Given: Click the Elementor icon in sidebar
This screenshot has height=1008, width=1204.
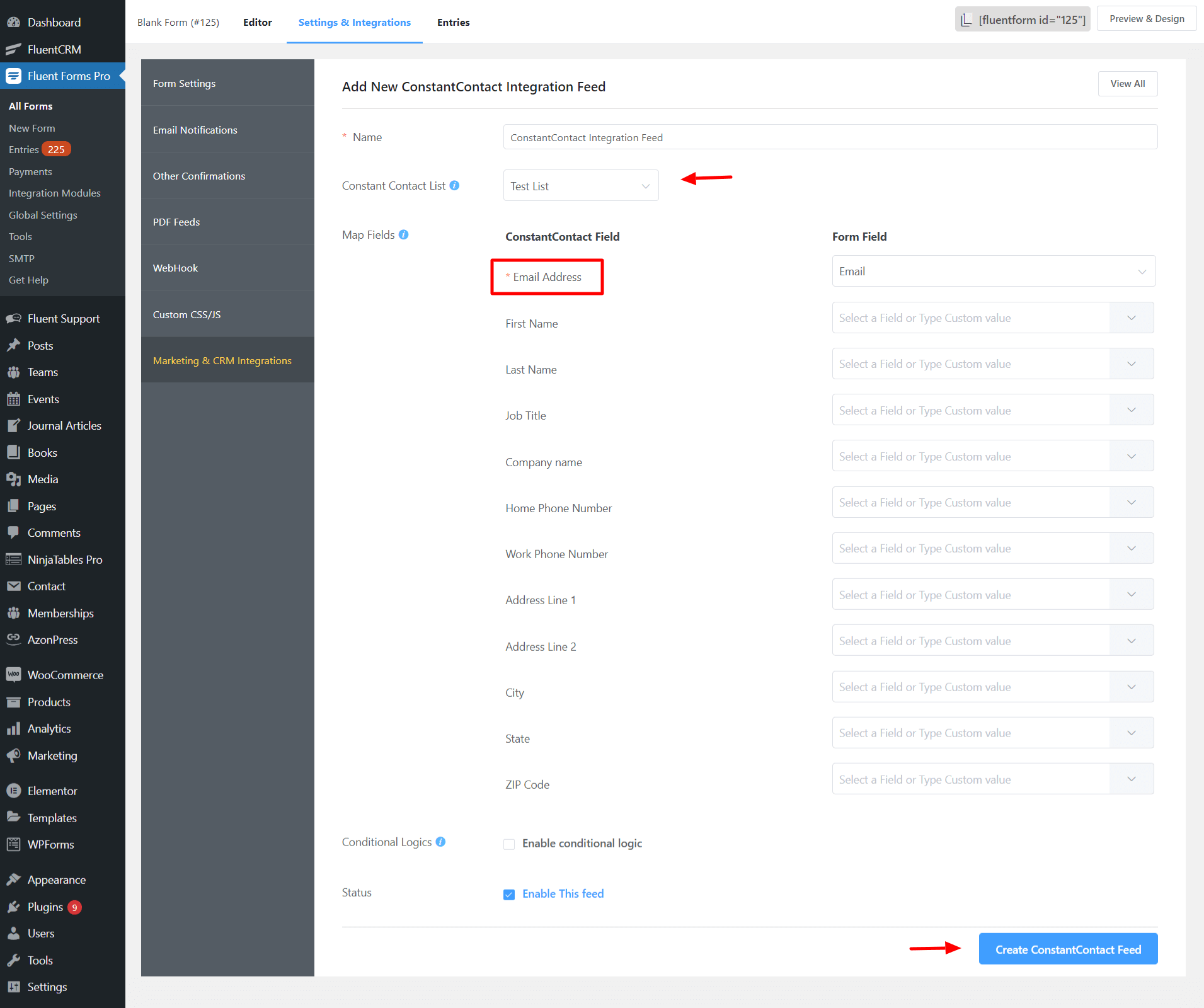Looking at the screenshot, I should (13, 791).
